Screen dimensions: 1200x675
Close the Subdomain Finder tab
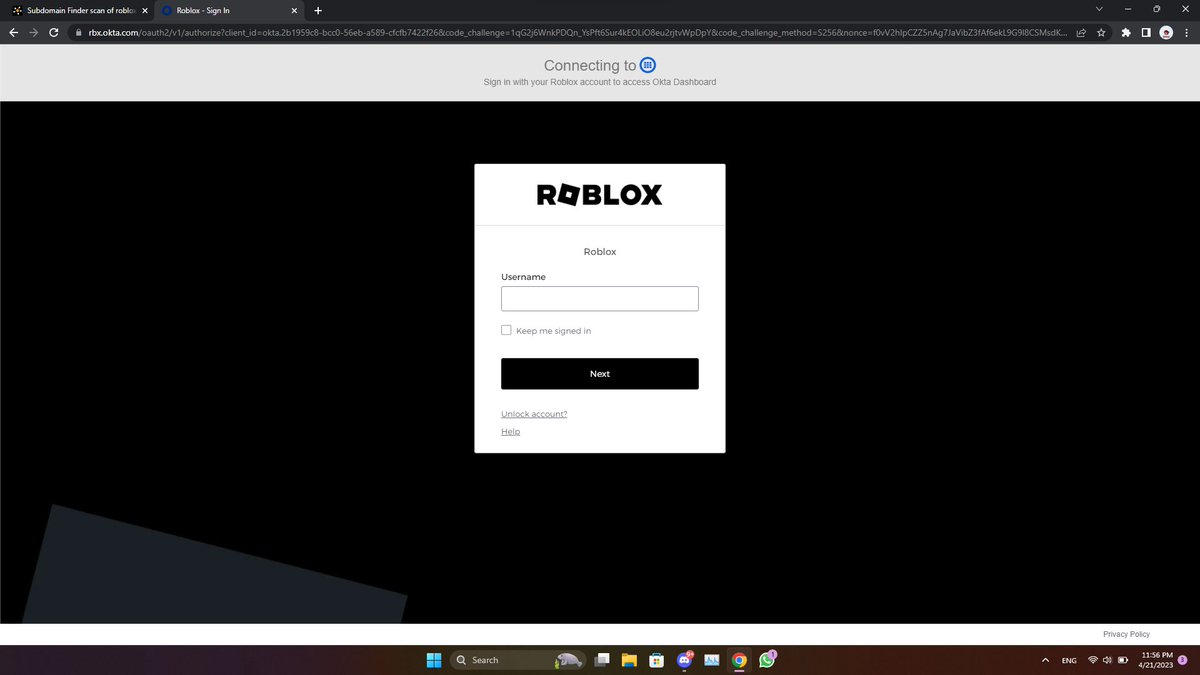[x=144, y=10]
